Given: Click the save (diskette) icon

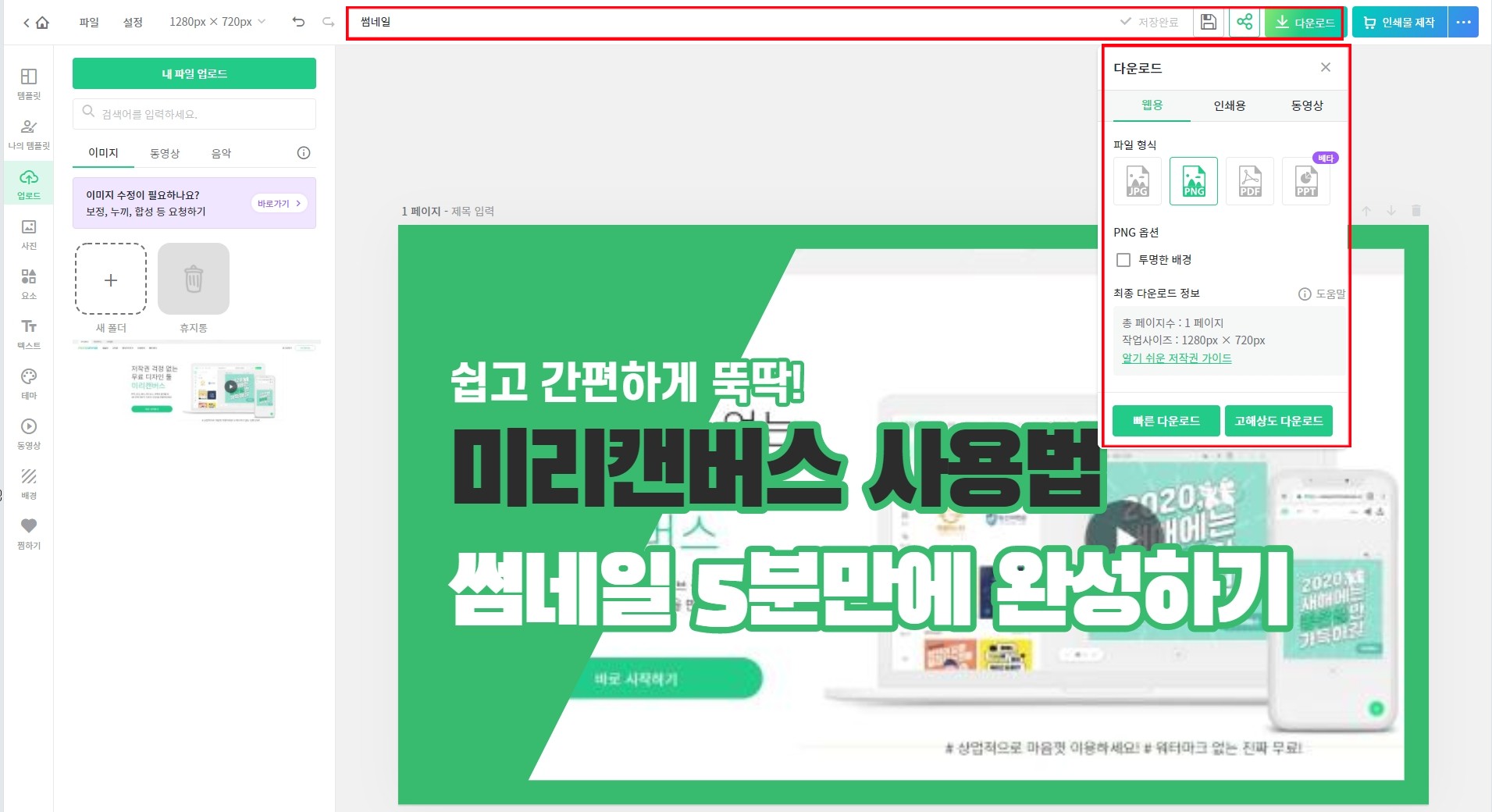Looking at the screenshot, I should (1209, 22).
